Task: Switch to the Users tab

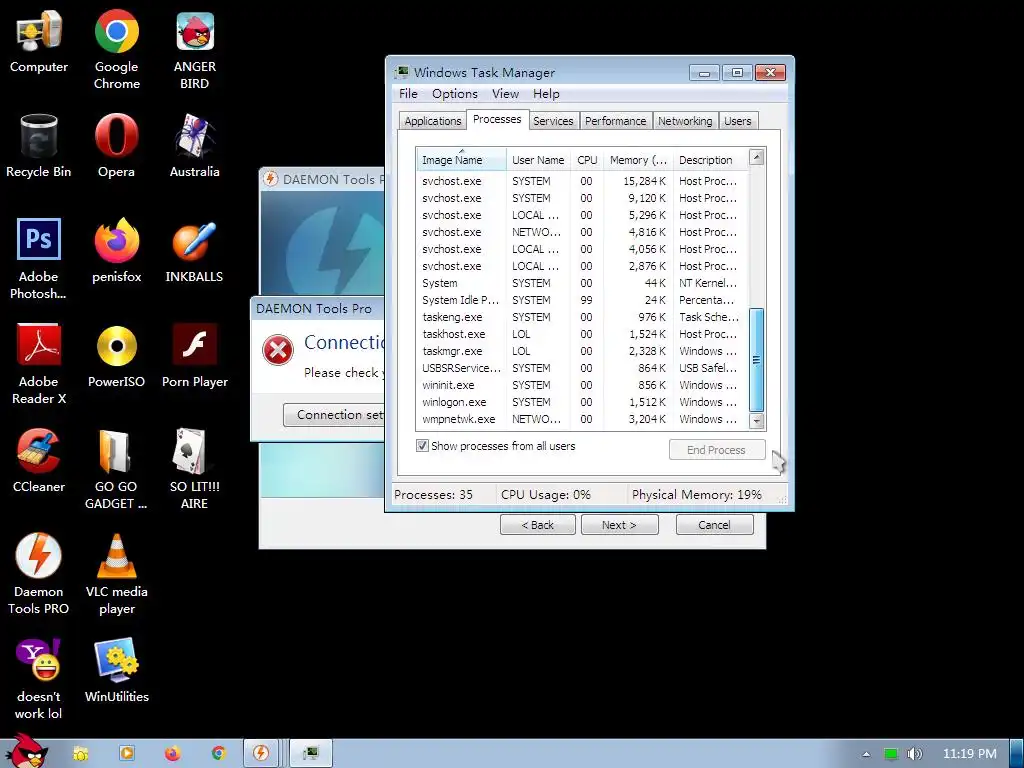Action: pos(737,121)
